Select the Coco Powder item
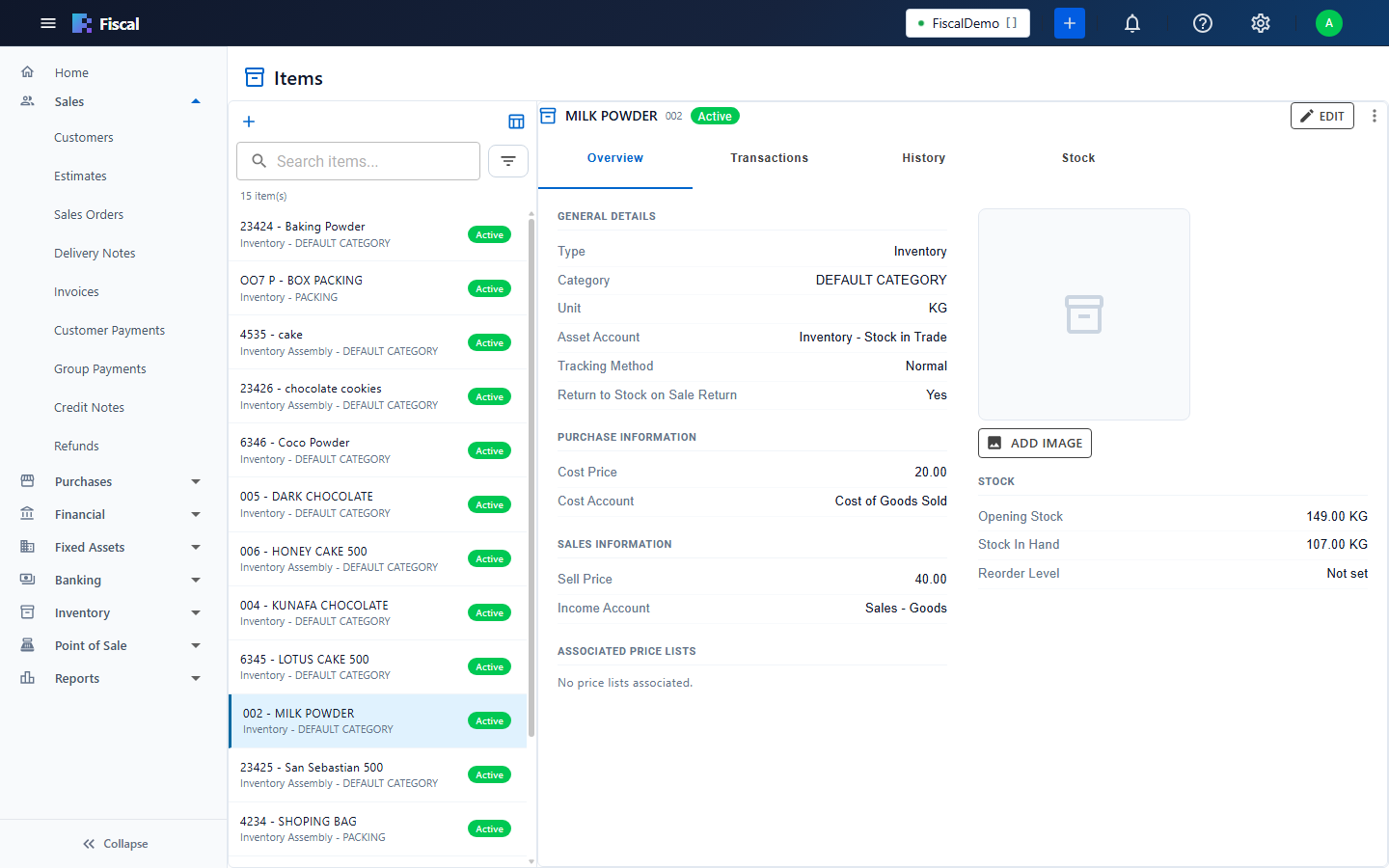The width and height of the screenshot is (1389, 868). tap(378, 450)
